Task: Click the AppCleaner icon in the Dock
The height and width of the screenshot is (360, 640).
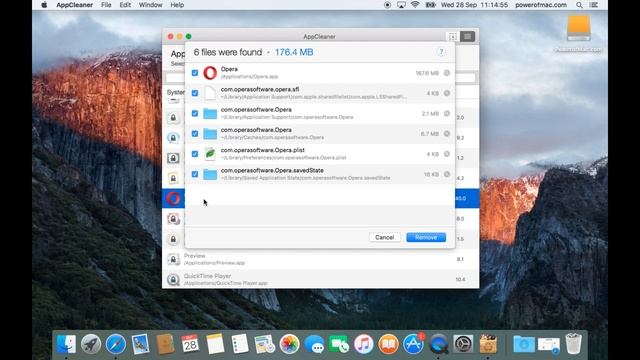Action: (x=488, y=344)
